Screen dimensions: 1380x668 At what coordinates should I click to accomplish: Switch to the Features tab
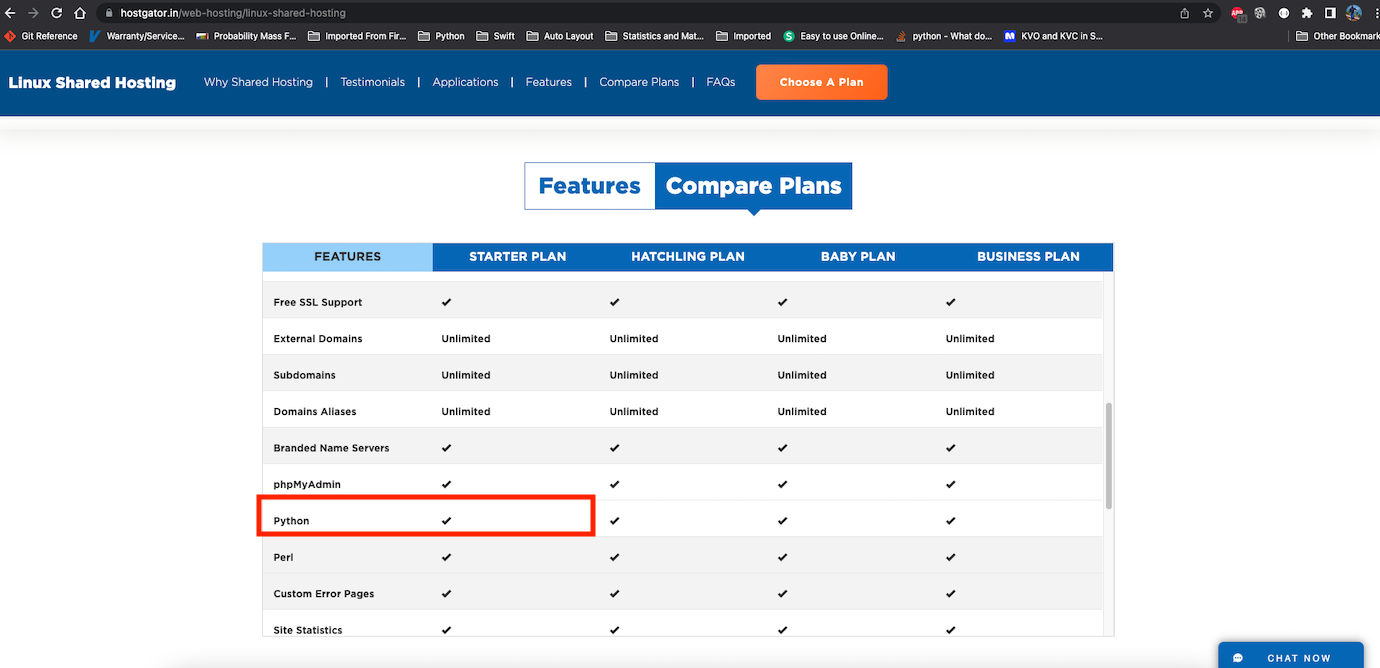click(x=589, y=186)
